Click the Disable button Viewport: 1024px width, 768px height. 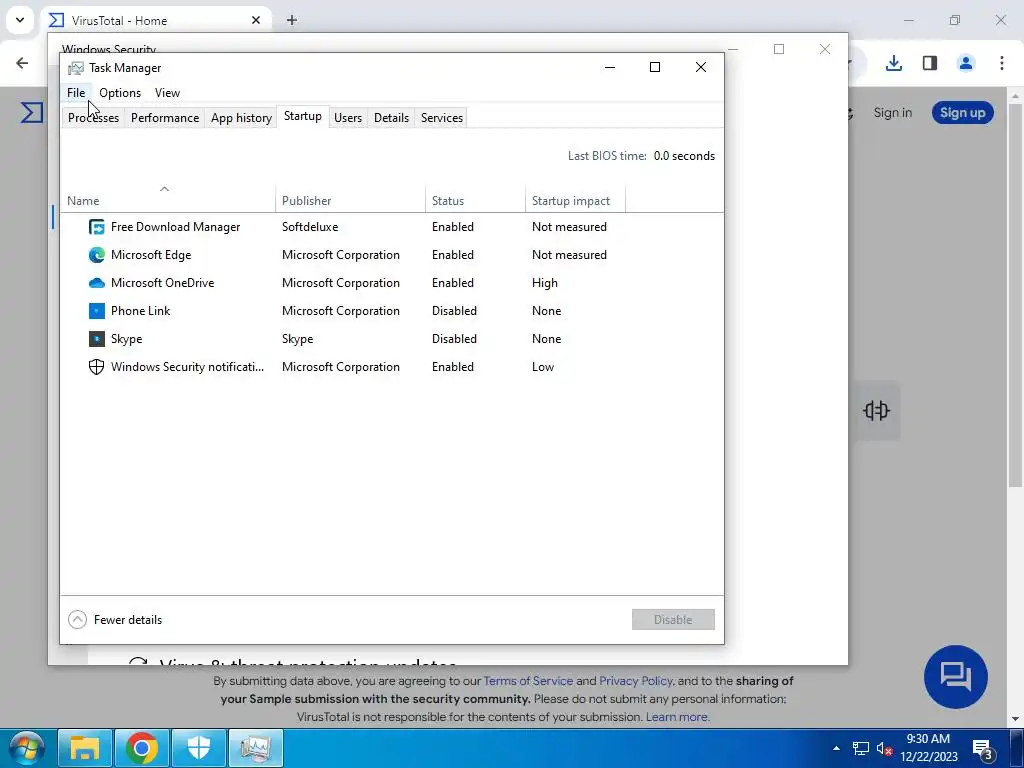pyautogui.click(x=673, y=620)
